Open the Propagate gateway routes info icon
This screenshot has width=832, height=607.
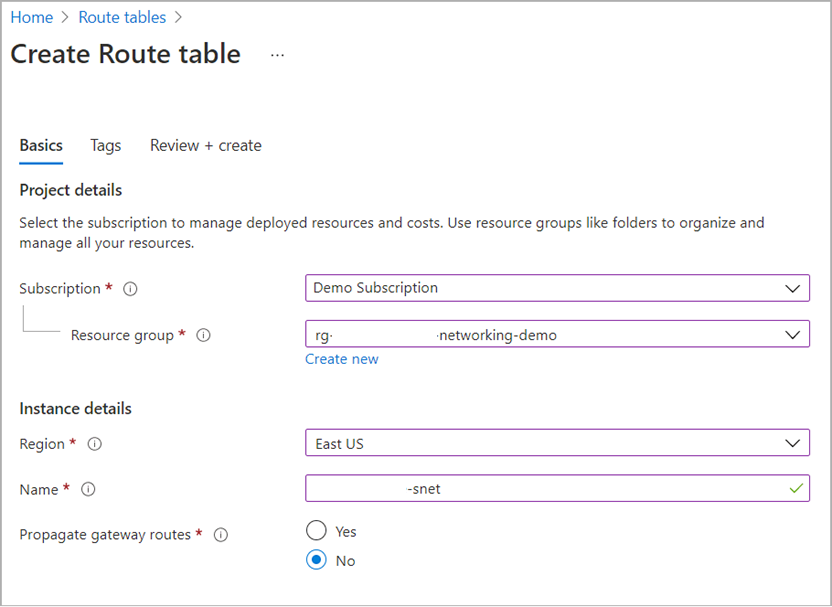pos(220,535)
